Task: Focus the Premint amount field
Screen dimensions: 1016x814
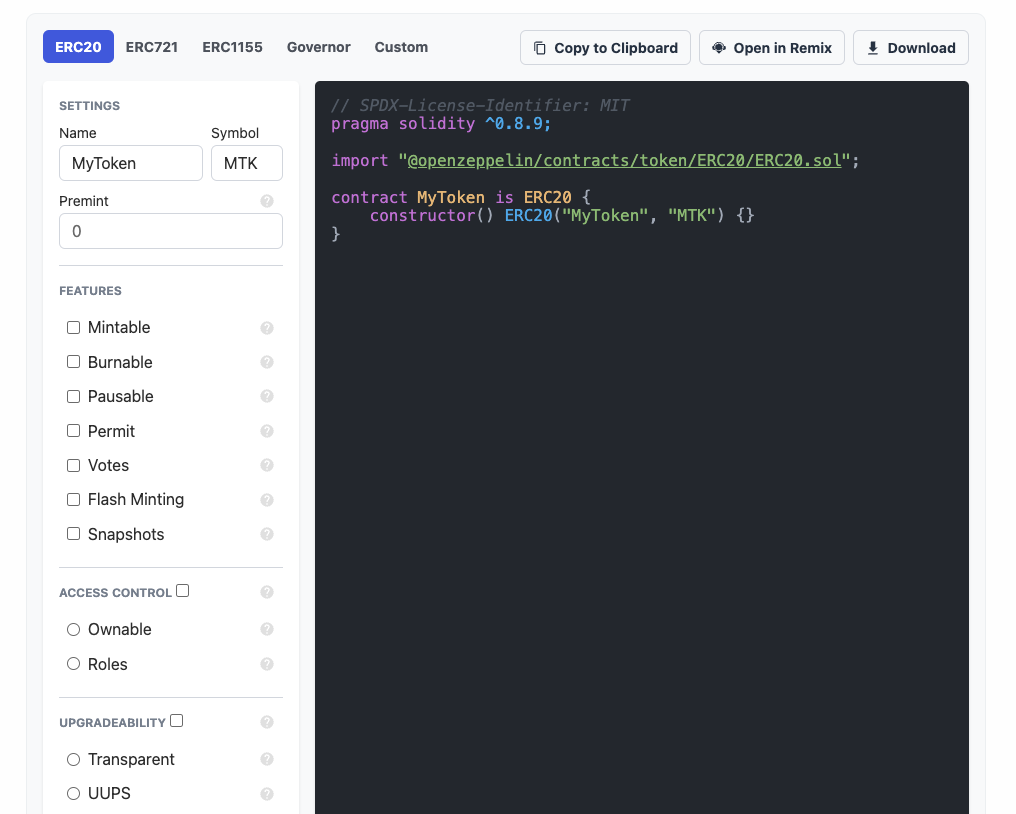Action: pyautogui.click(x=171, y=231)
